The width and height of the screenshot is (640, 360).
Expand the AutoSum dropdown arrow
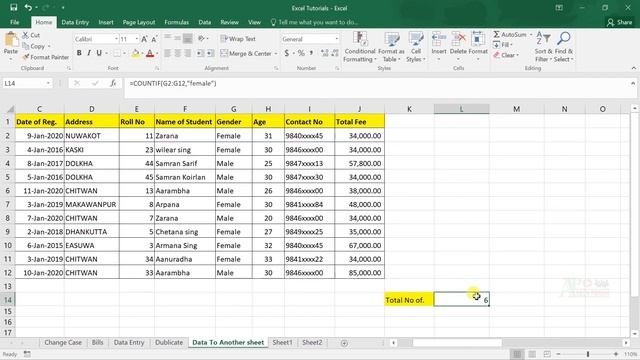[x=531, y=35]
